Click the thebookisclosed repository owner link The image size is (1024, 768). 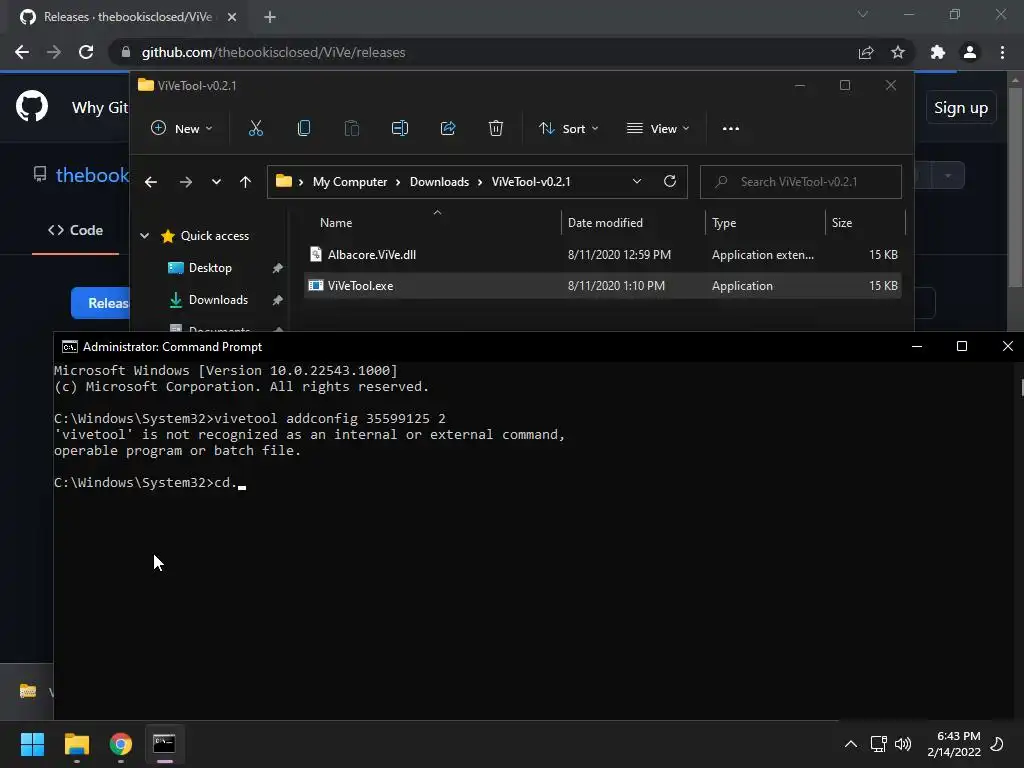pos(92,175)
